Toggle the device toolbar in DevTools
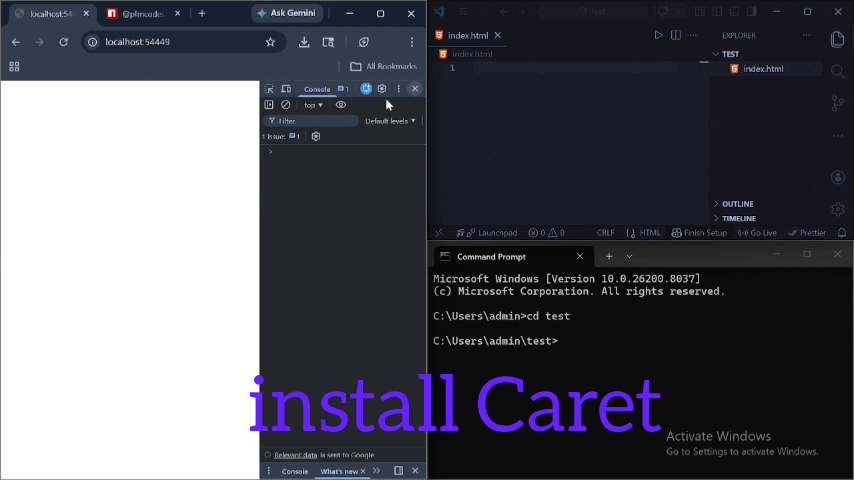Screen dimensions: 854x480 285,89
